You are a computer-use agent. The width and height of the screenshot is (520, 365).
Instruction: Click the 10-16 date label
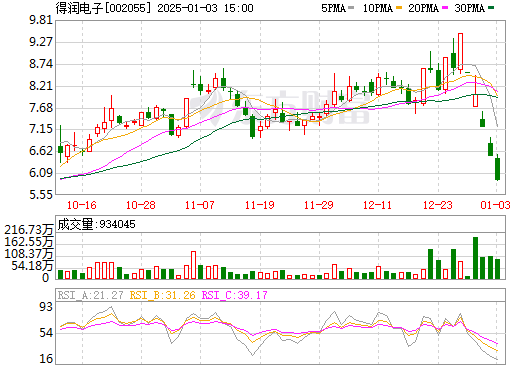point(82,205)
